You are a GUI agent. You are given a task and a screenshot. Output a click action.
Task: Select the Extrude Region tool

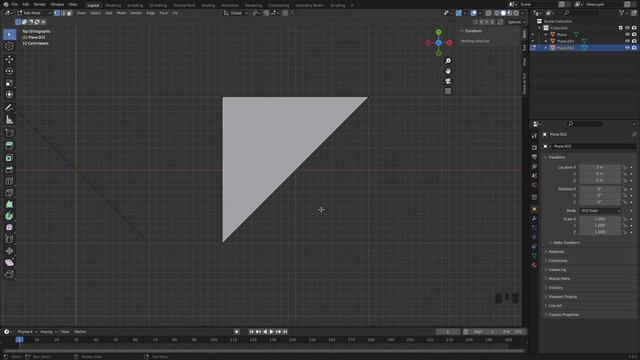click(x=9, y=146)
